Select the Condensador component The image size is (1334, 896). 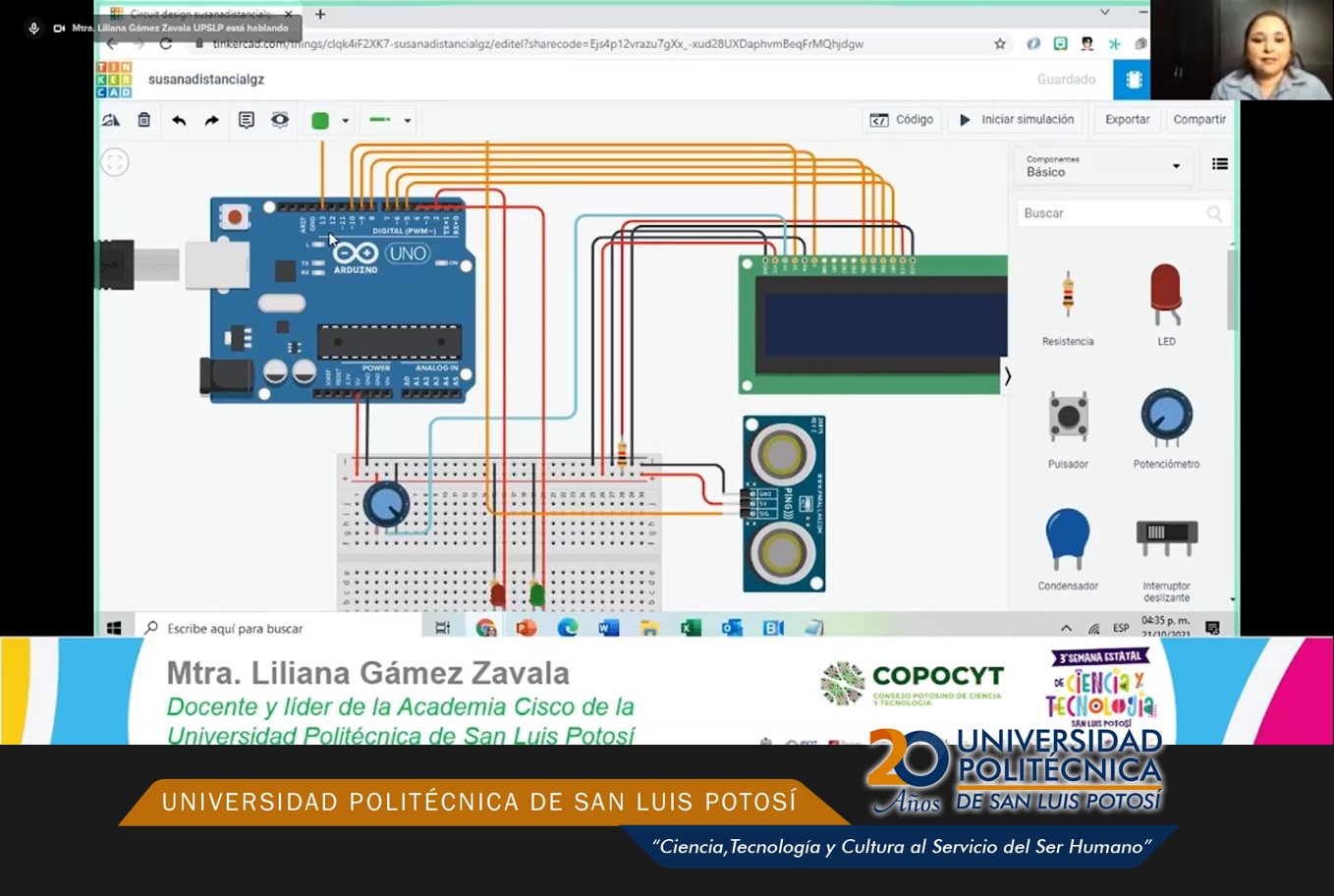point(1068,548)
